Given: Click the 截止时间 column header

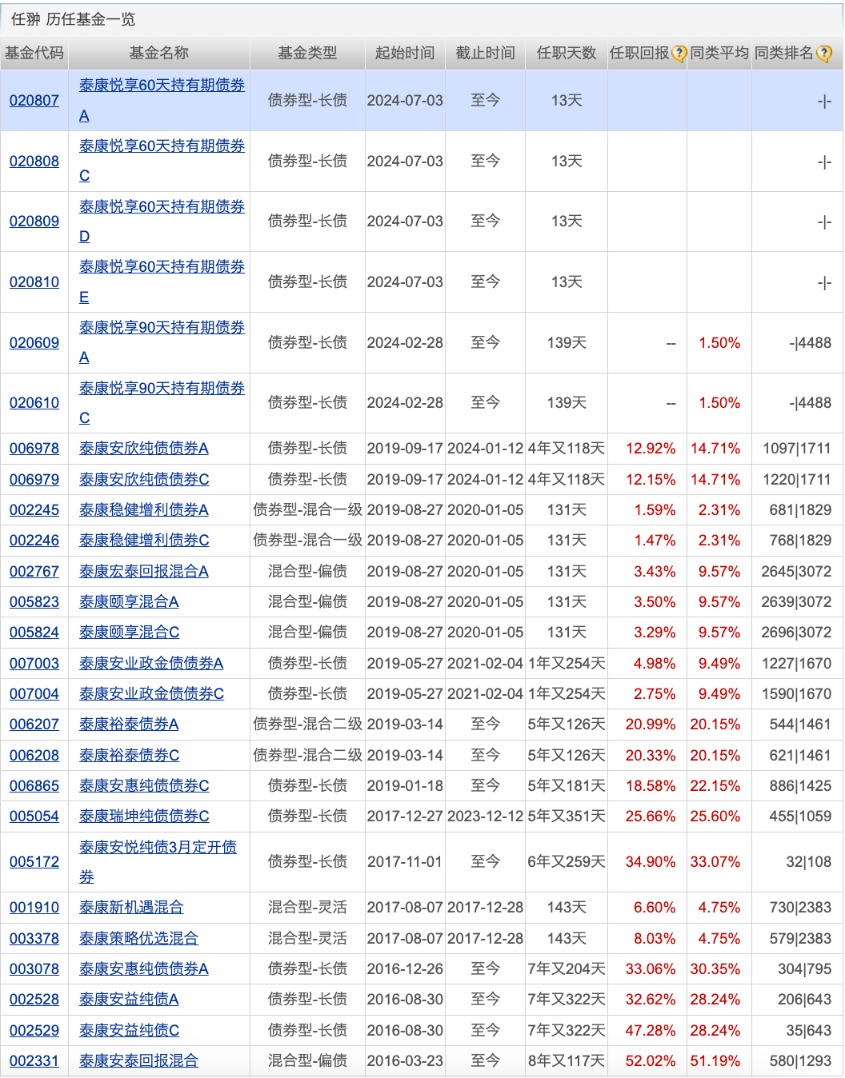Looking at the screenshot, I should click(x=485, y=53).
